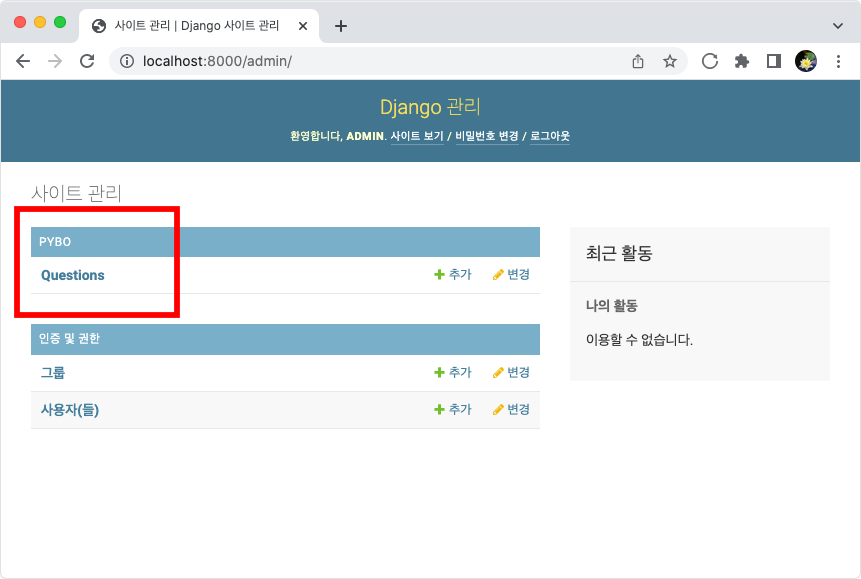Screen dimensions: 861x579
Task: Bookmark this page with the star icon
Action: 669,61
